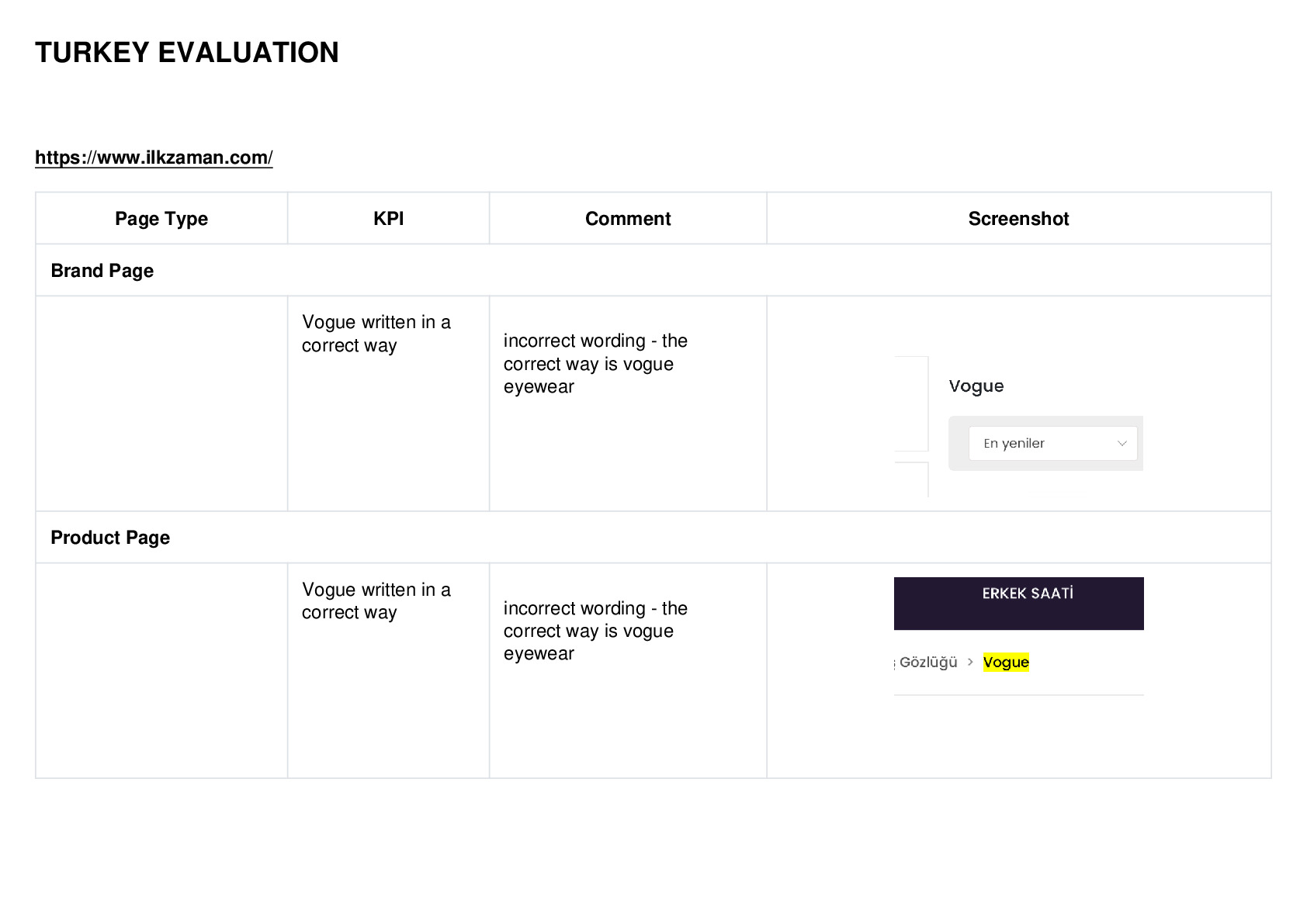Click the Vogue brand title in screenshot
The image size is (1307, 924).
click(976, 386)
